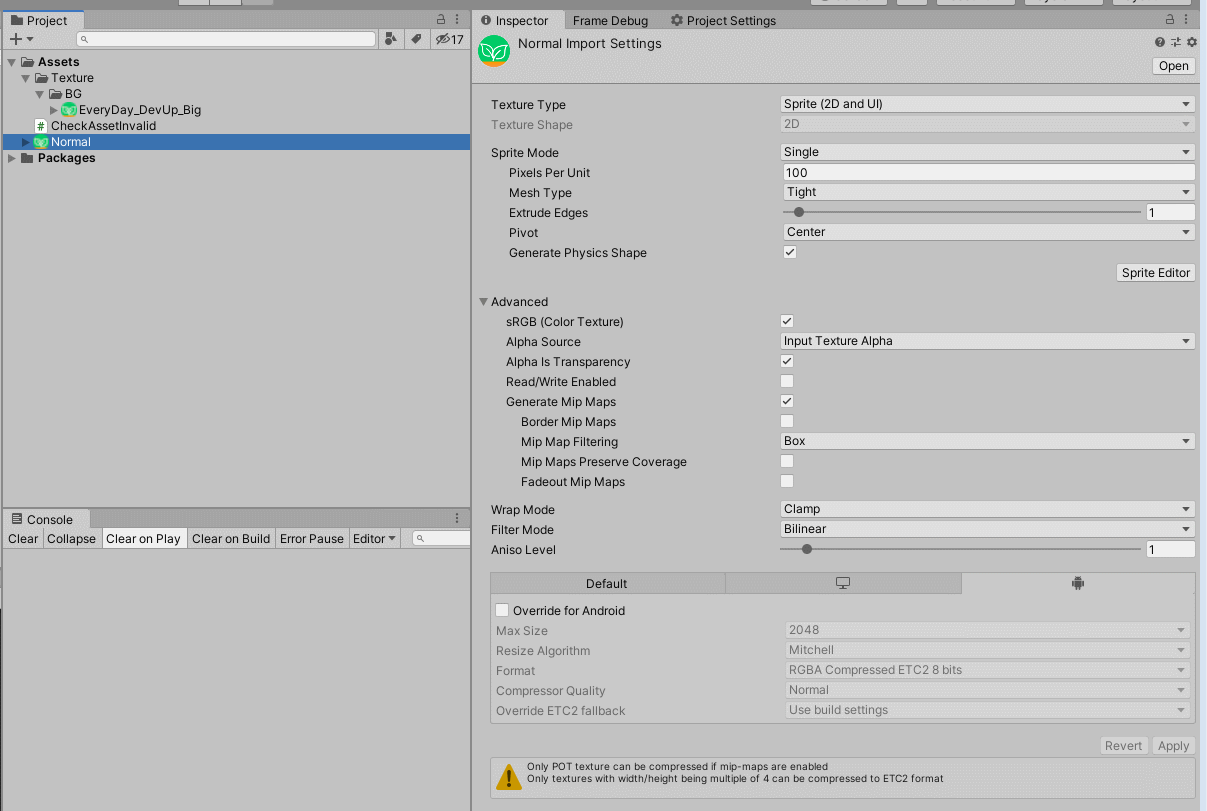Toggle Console Collapse button
This screenshot has height=811, width=1207.
(72, 538)
